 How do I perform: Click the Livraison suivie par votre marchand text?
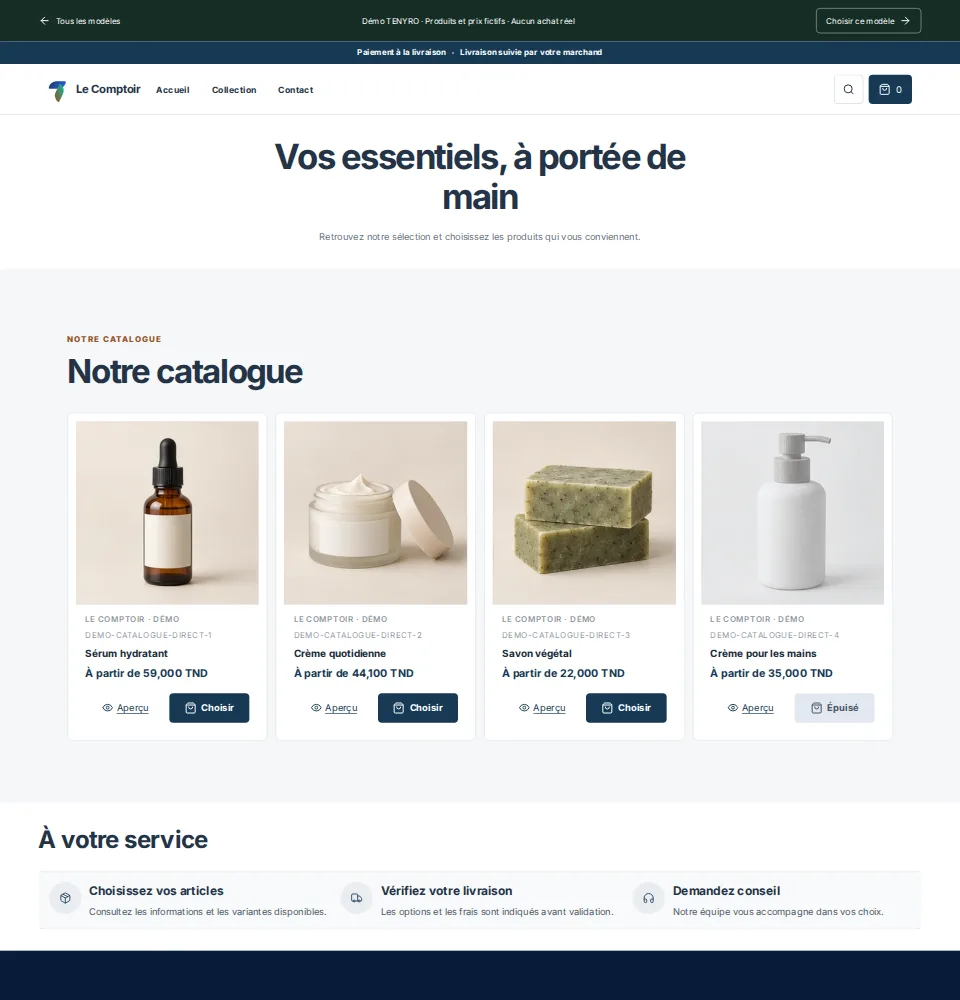coord(531,52)
